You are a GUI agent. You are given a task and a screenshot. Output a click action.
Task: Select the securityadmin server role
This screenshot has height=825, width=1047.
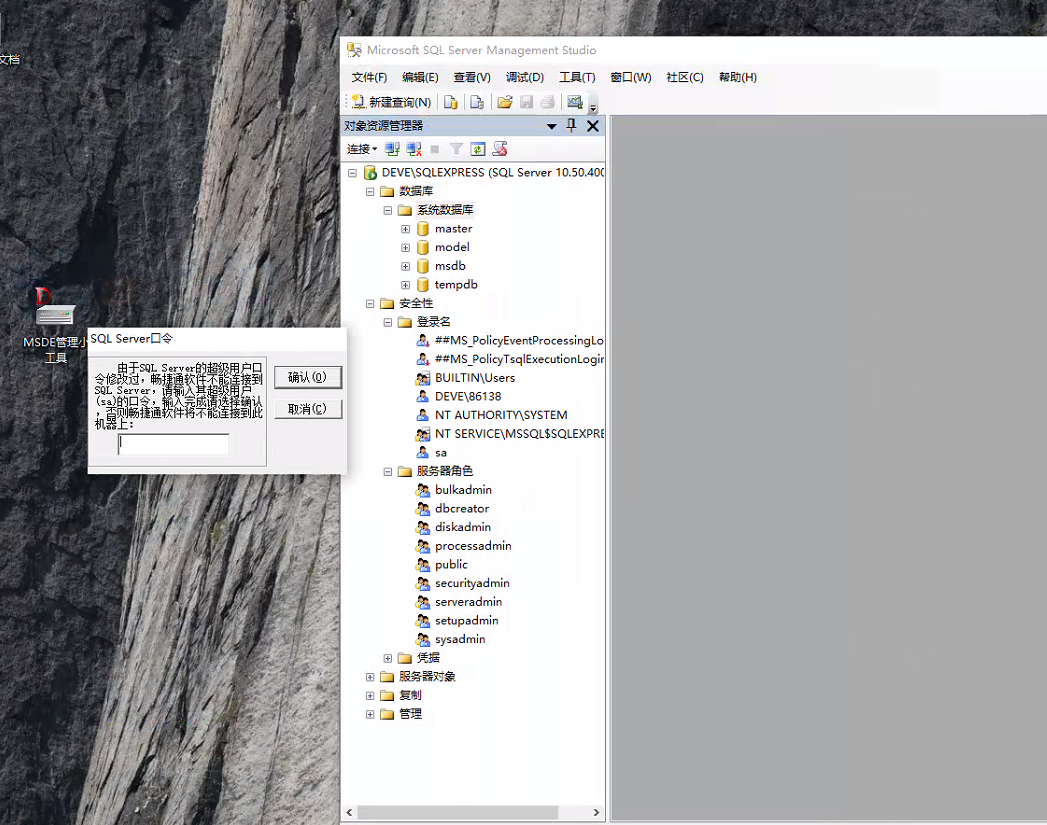472,583
